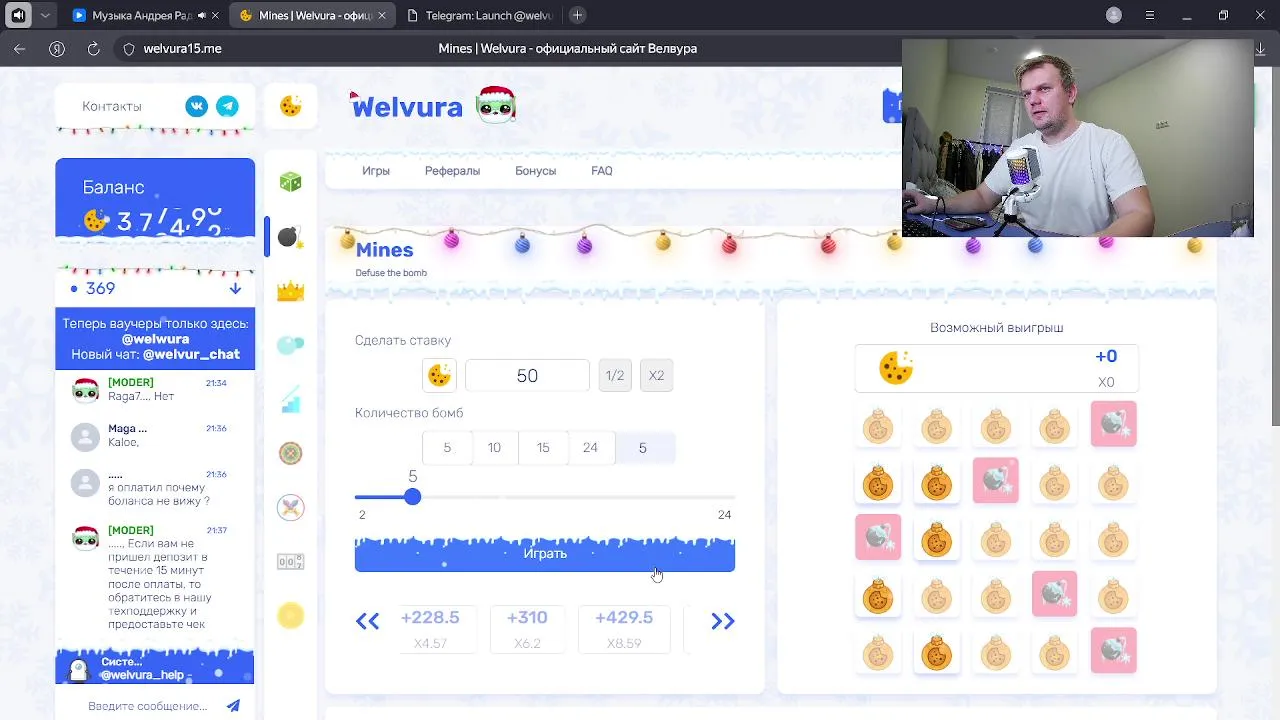
Task: Select 24 bombs preset
Action: (590, 447)
